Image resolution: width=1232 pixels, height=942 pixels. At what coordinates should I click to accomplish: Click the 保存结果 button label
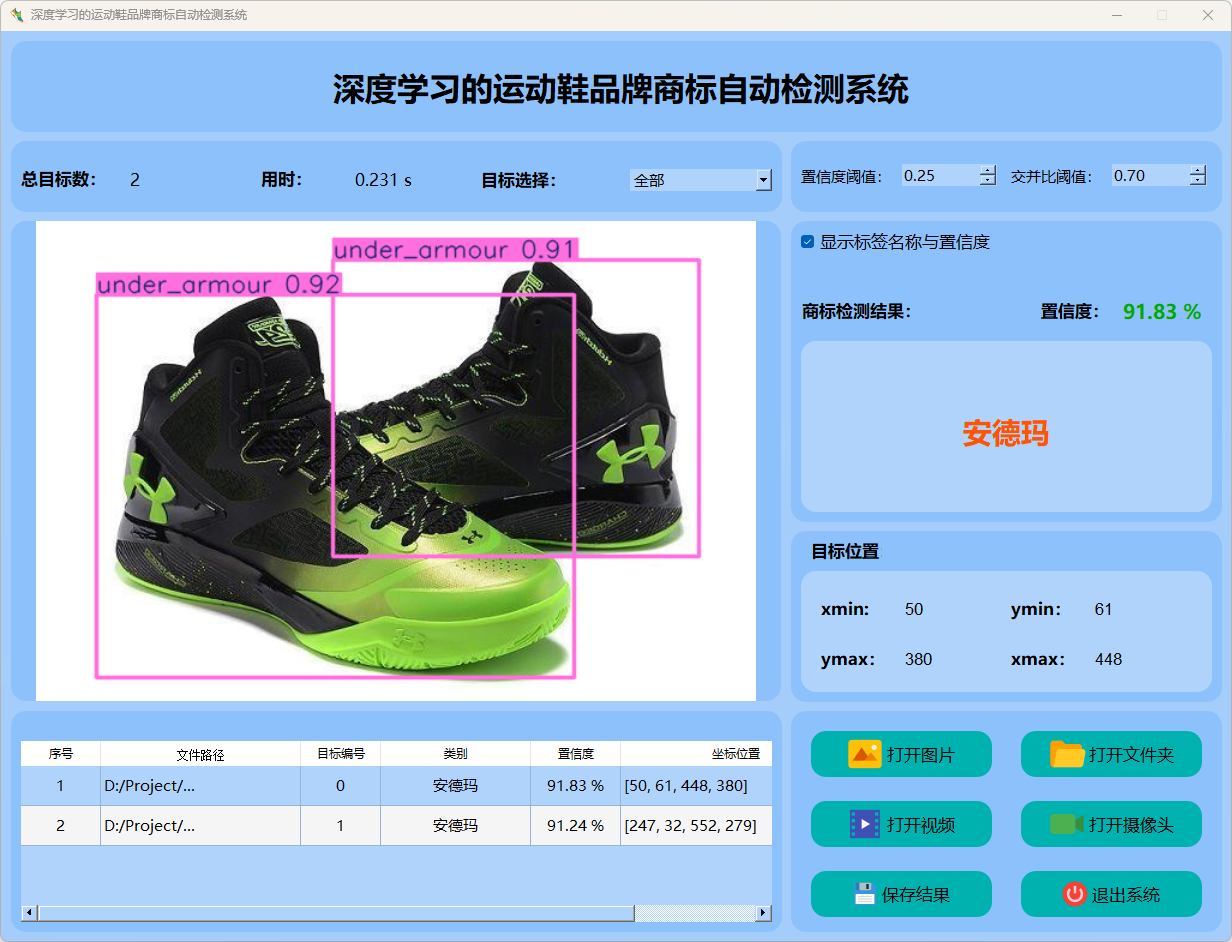pos(915,895)
